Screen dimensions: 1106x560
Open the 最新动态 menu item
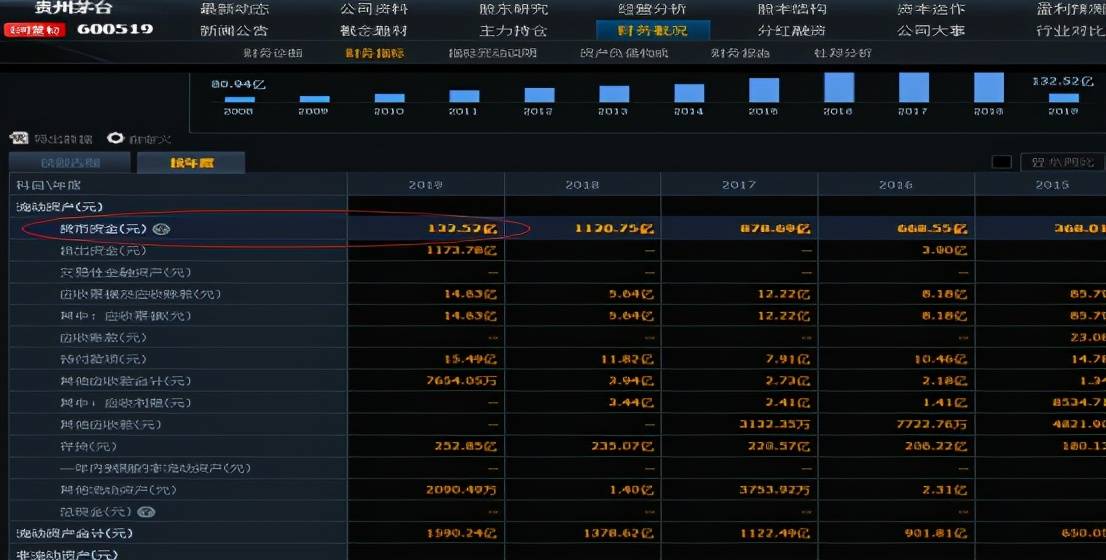pos(234,9)
